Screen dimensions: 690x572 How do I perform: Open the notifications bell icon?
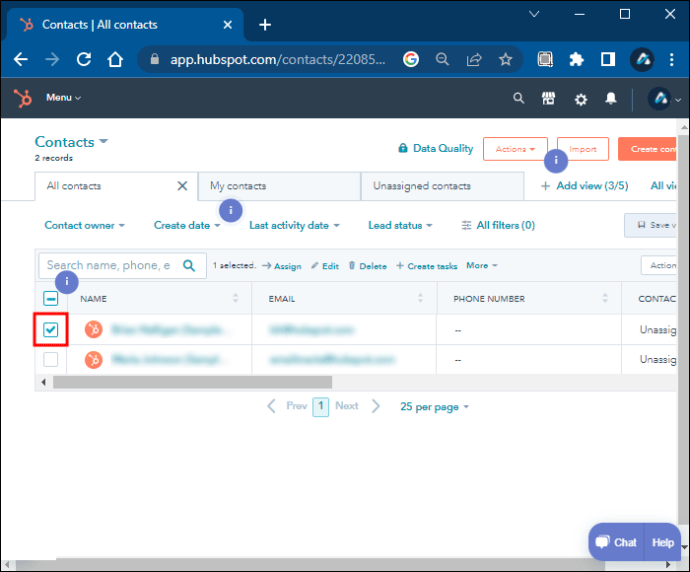pyautogui.click(x=611, y=98)
